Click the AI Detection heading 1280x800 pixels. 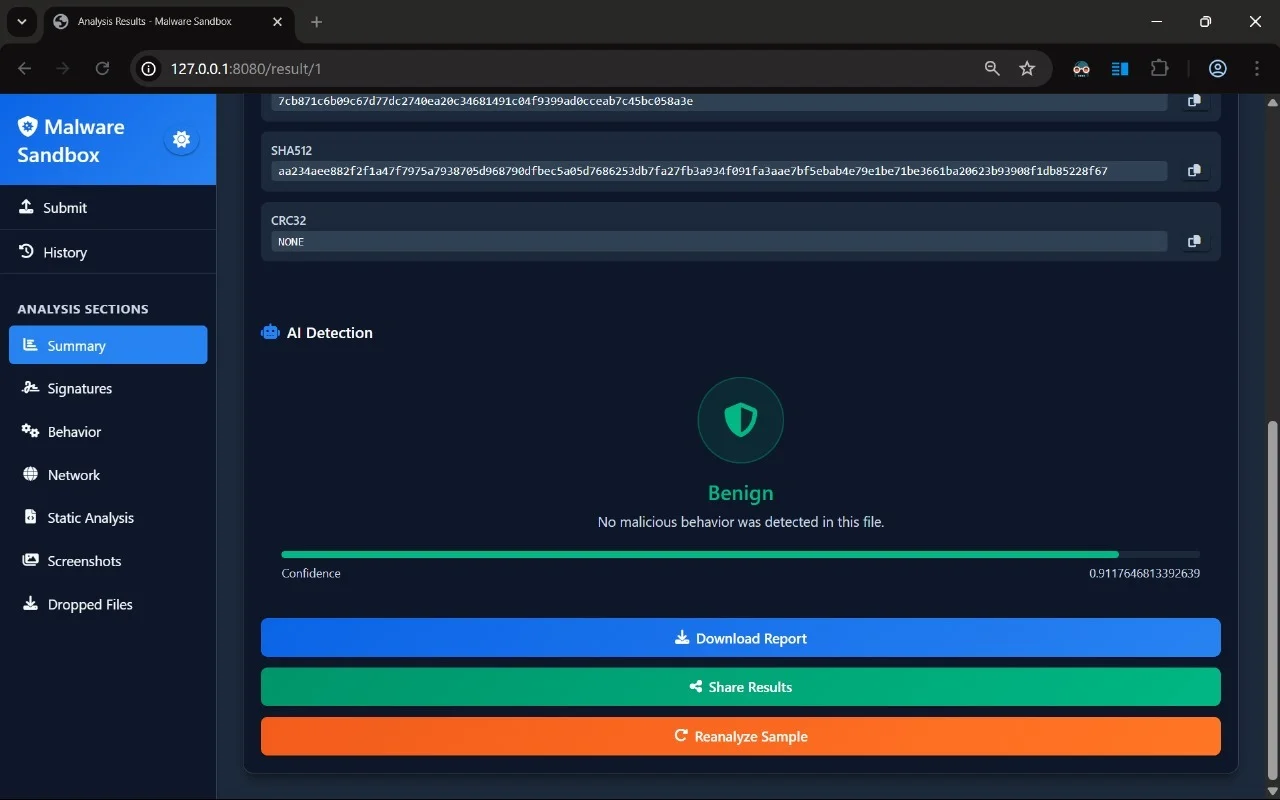[x=330, y=333]
